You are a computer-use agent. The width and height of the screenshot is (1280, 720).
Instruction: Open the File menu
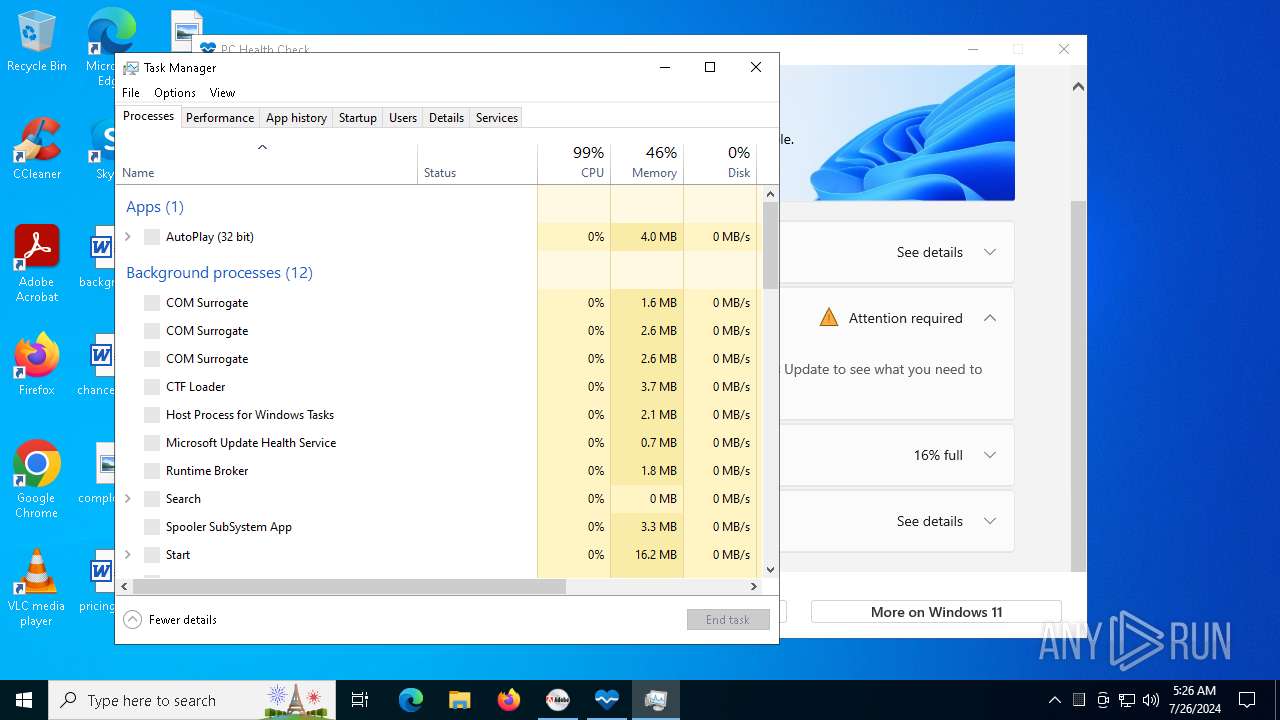(x=131, y=93)
